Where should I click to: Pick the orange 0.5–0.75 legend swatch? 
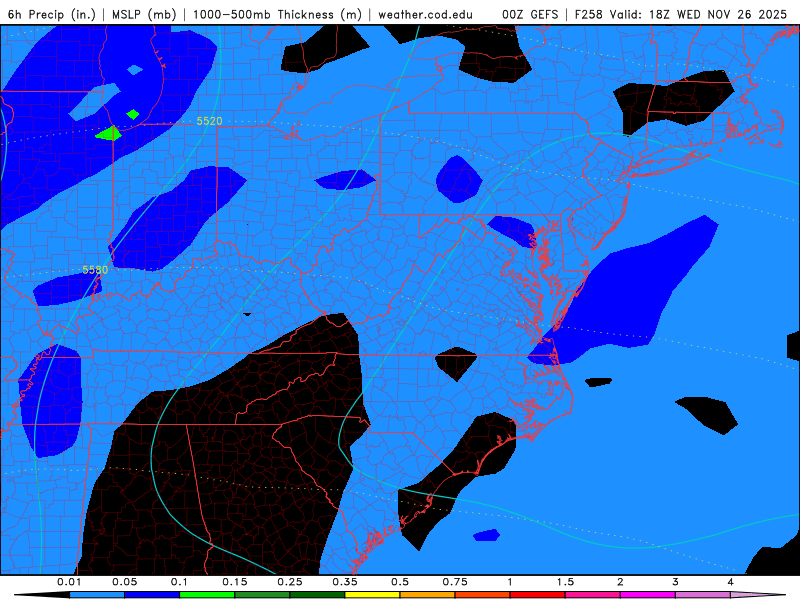pos(428,595)
